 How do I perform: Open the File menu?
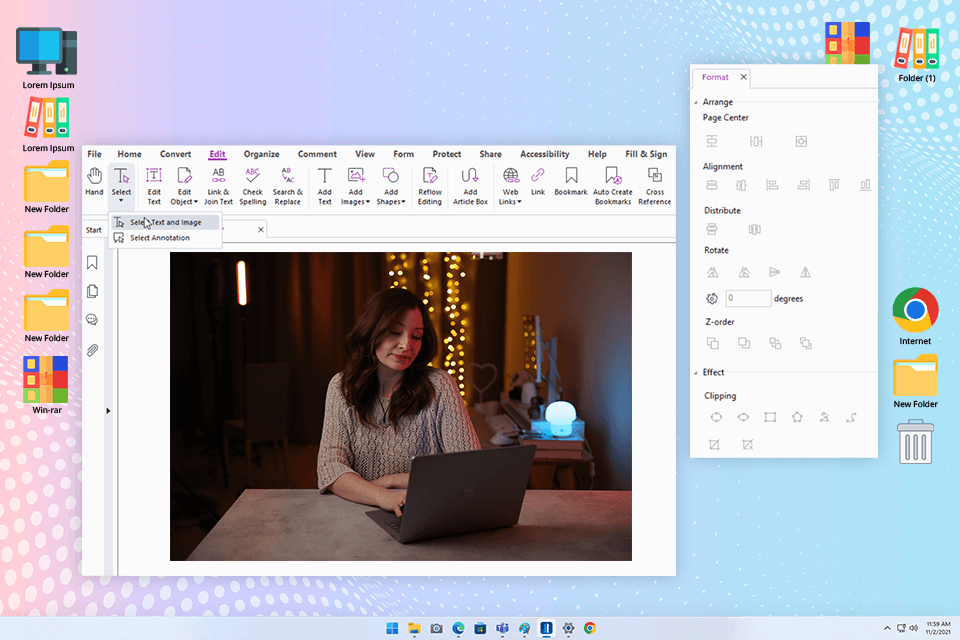(x=94, y=154)
